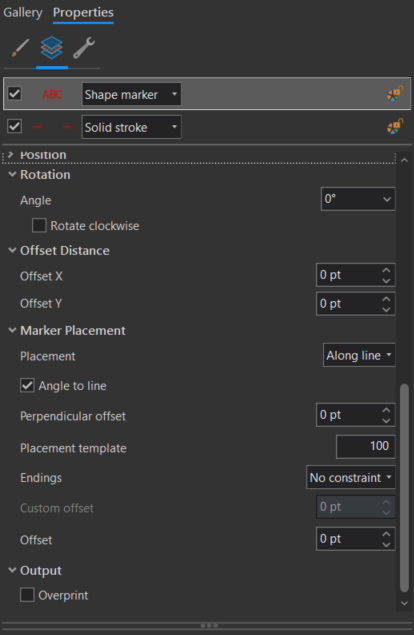Click the Solid stroke color lock icon

395,126
